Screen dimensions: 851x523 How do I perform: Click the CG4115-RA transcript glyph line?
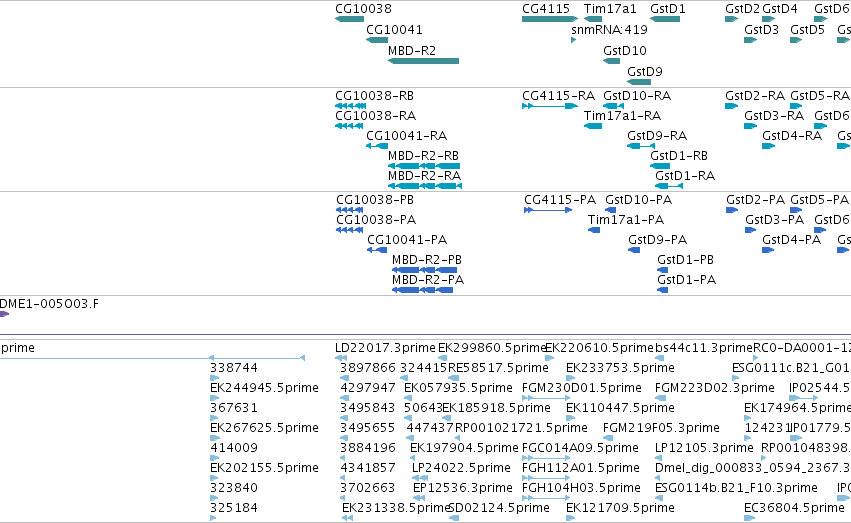click(x=549, y=106)
